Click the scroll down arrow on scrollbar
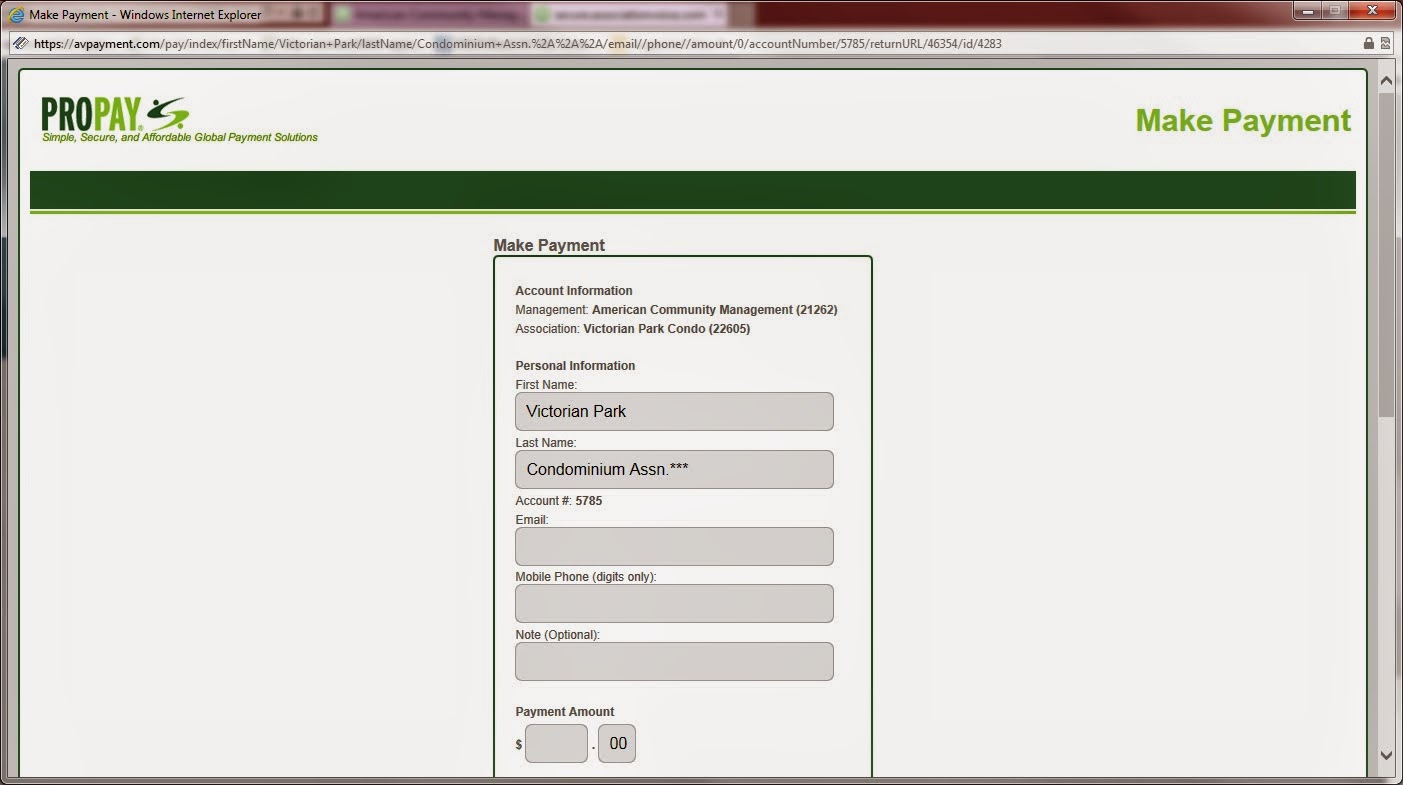Image resolution: width=1403 pixels, height=785 pixels. click(1386, 756)
